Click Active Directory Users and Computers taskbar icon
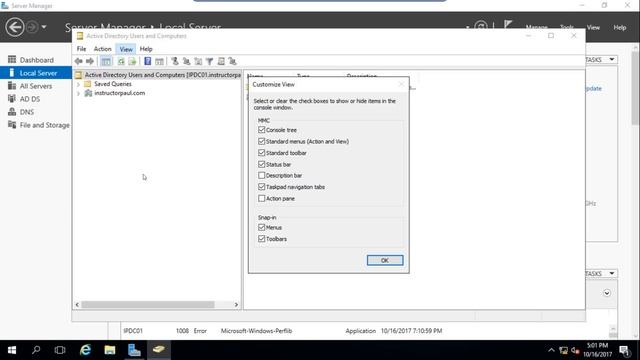Viewport: 640px width, 360px height. pos(159,350)
